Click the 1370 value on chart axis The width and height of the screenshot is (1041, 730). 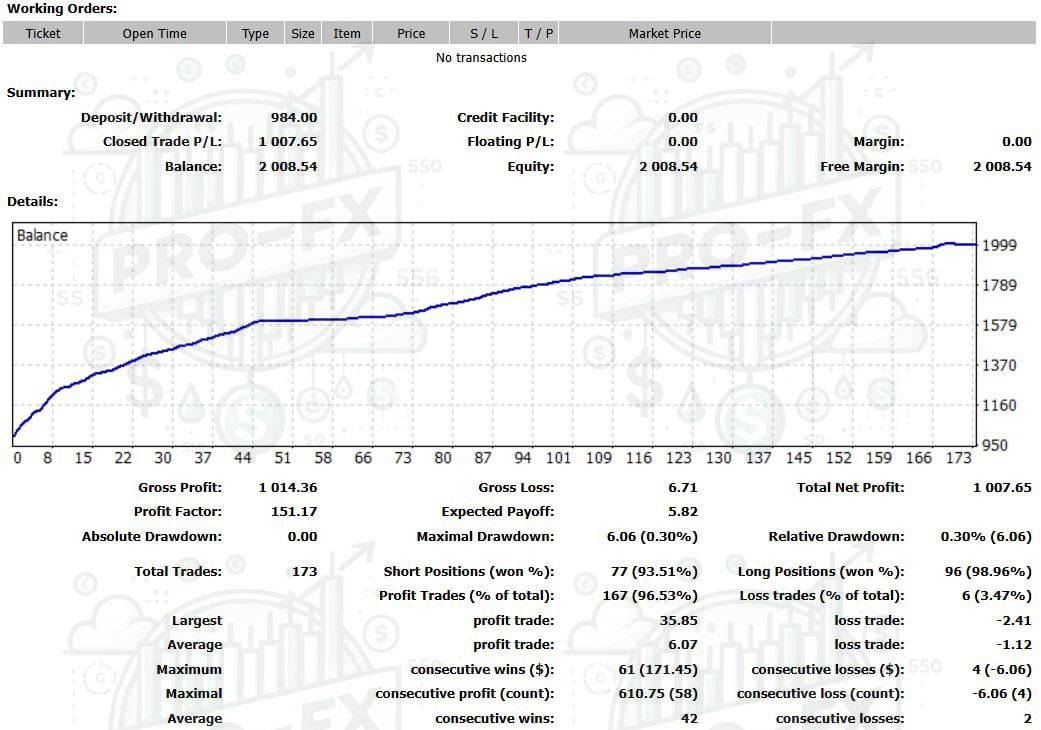(x=999, y=365)
